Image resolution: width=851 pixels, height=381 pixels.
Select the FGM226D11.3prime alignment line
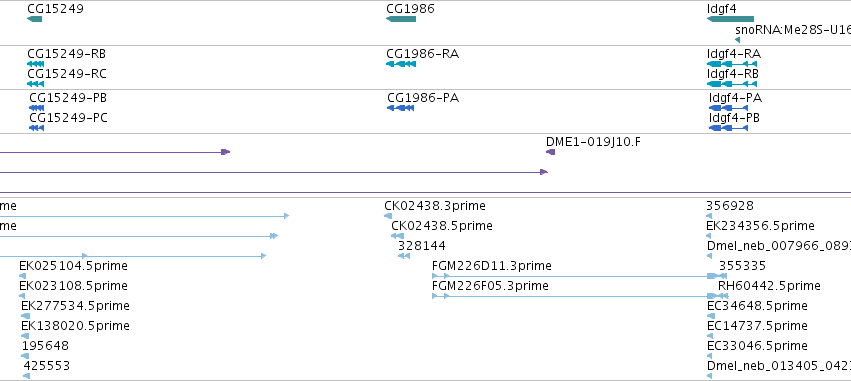coord(579,276)
